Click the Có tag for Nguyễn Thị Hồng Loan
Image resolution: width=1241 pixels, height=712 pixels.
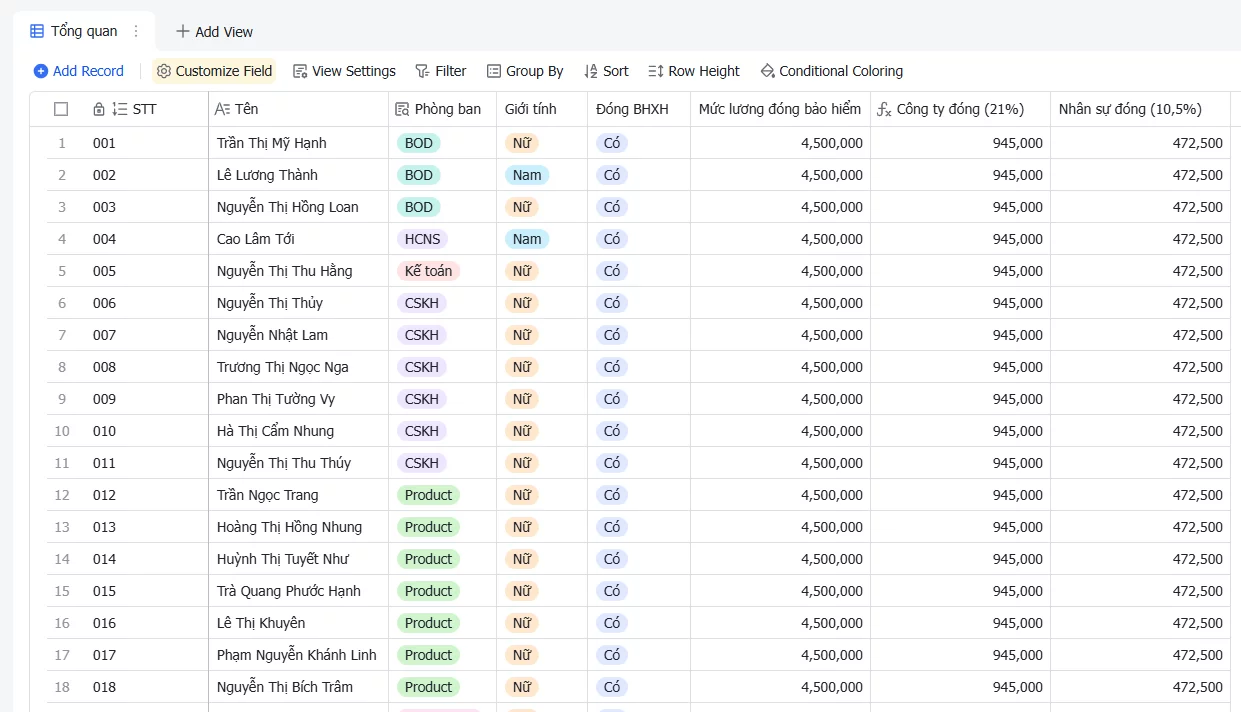pyautogui.click(x=612, y=207)
